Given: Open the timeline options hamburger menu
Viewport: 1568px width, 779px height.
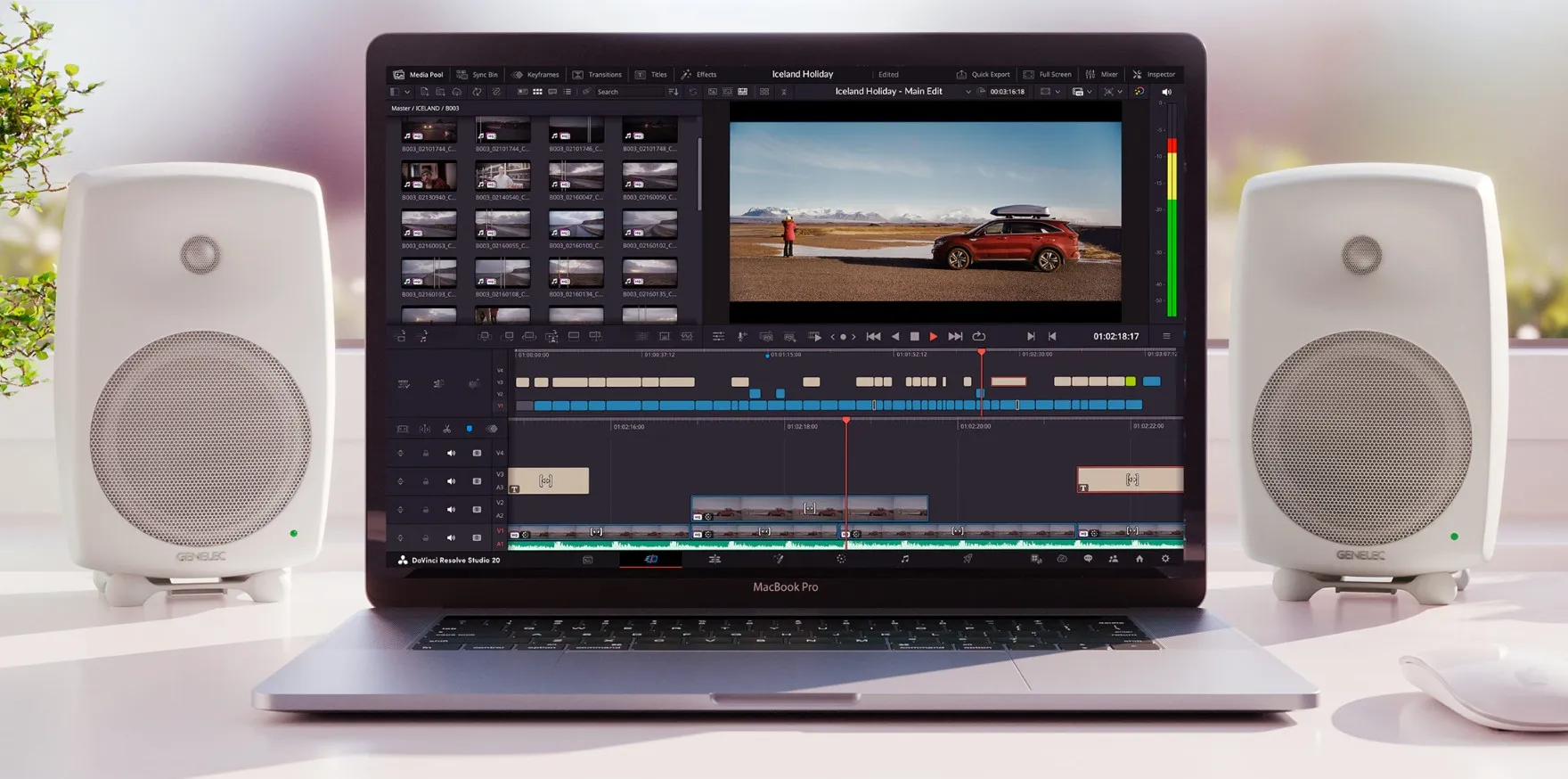Looking at the screenshot, I should pos(1166,336).
